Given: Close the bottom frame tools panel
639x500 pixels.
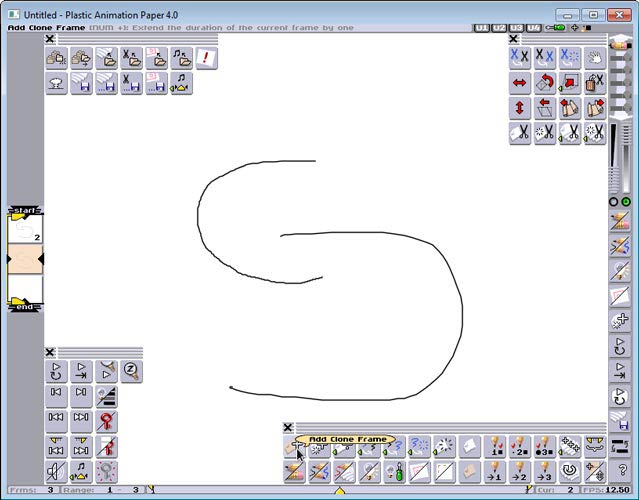Looking at the screenshot, I should pos(288,427).
